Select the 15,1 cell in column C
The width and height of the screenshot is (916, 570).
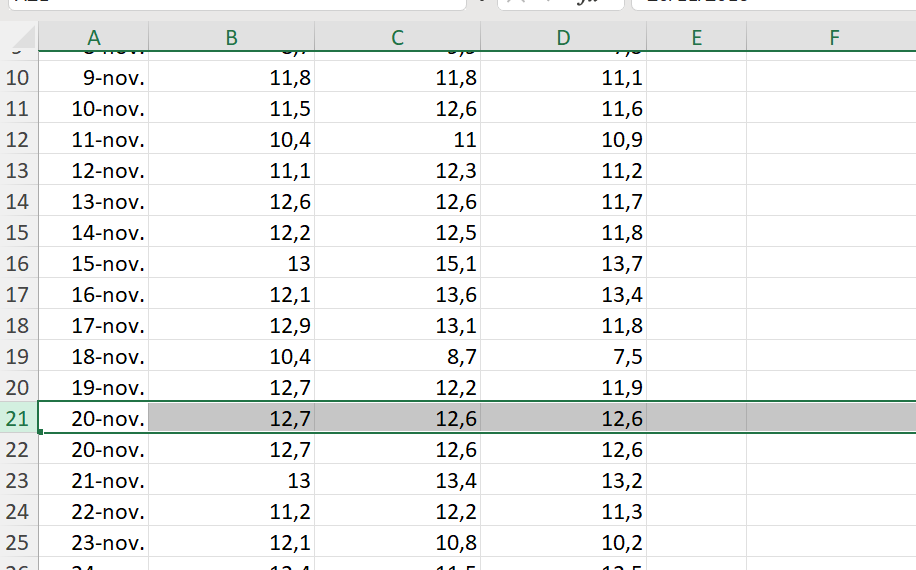pyautogui.click(x=397, y=264)
